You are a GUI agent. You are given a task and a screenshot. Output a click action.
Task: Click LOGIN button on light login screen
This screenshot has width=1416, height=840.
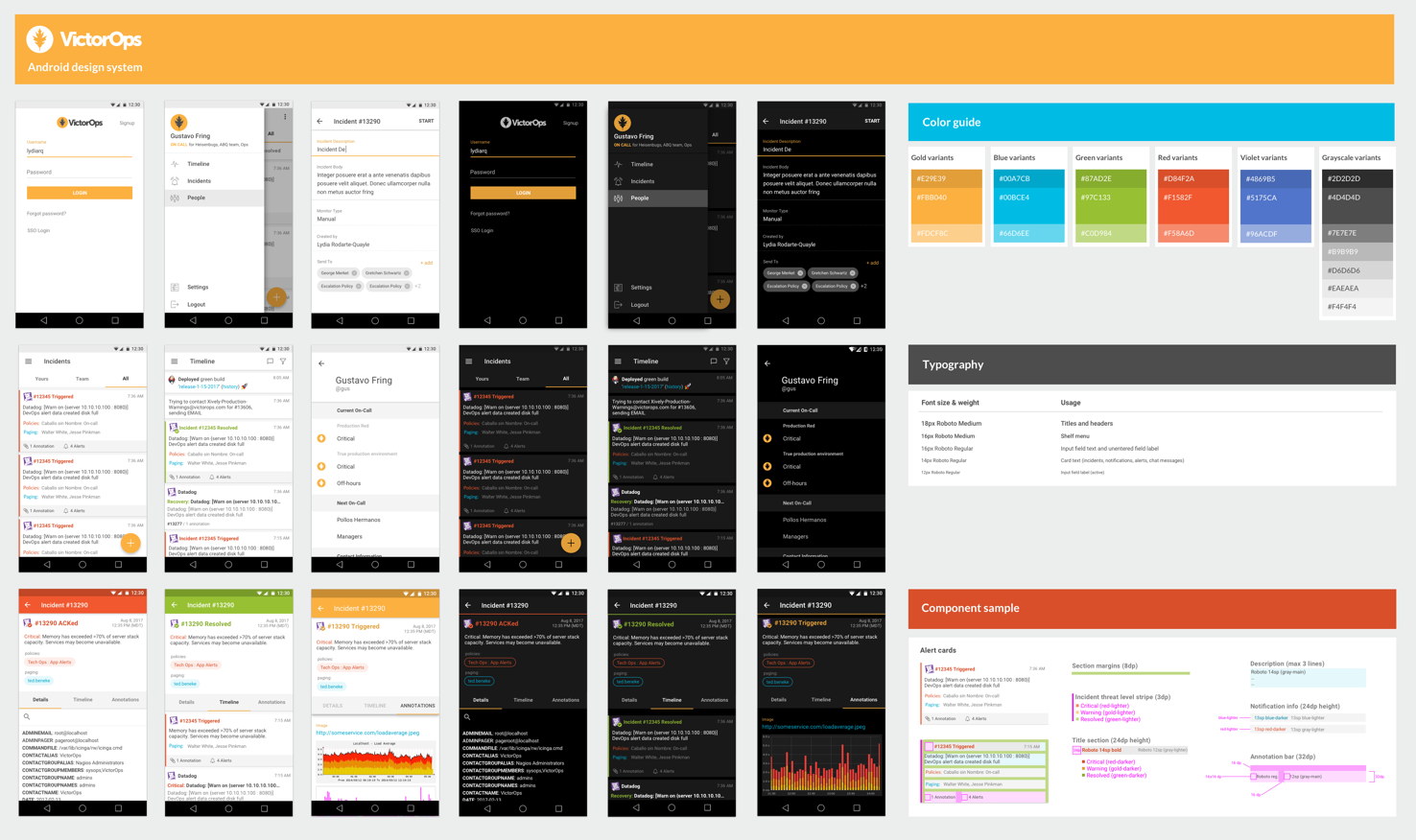click(x=80, y=193)
